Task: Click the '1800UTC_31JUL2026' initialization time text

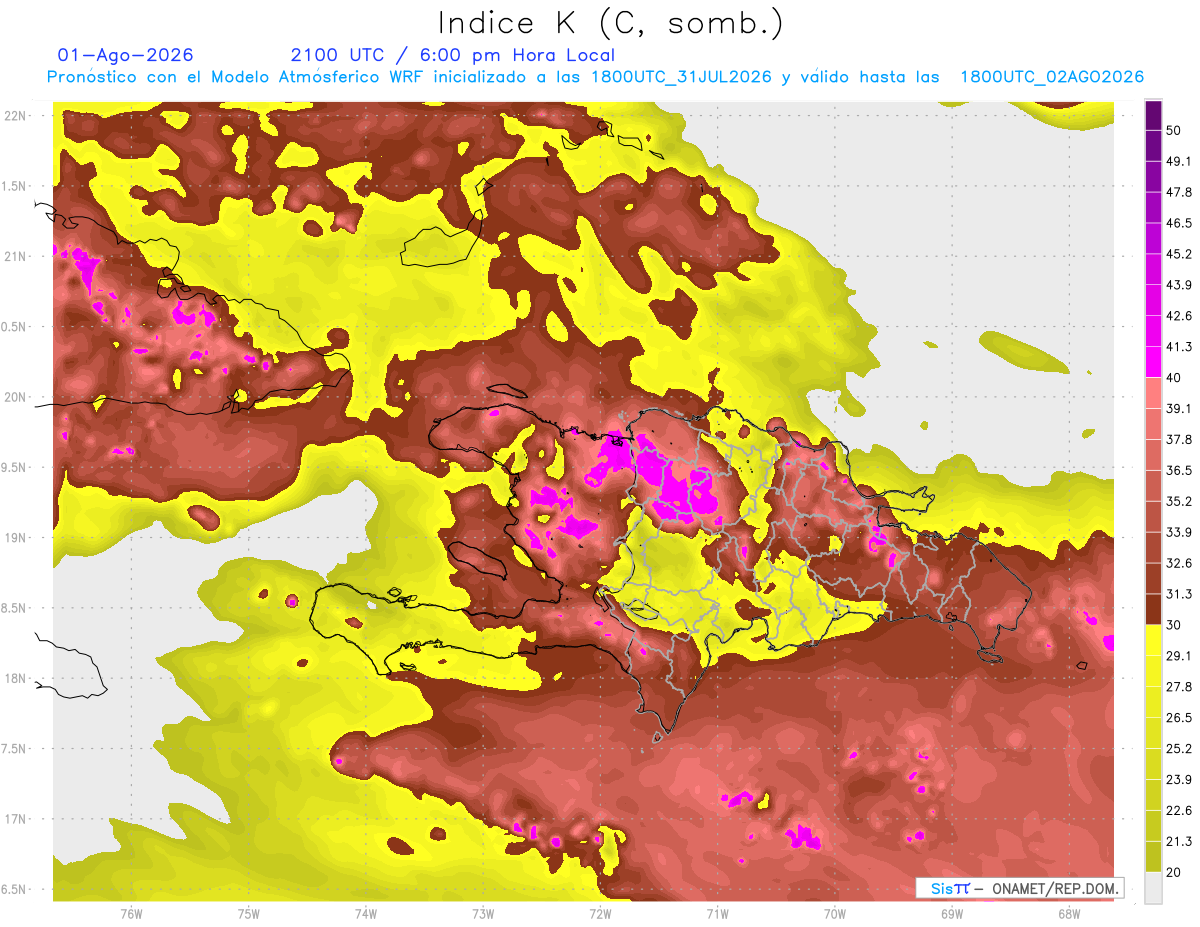Action: (x=680, y=77)
